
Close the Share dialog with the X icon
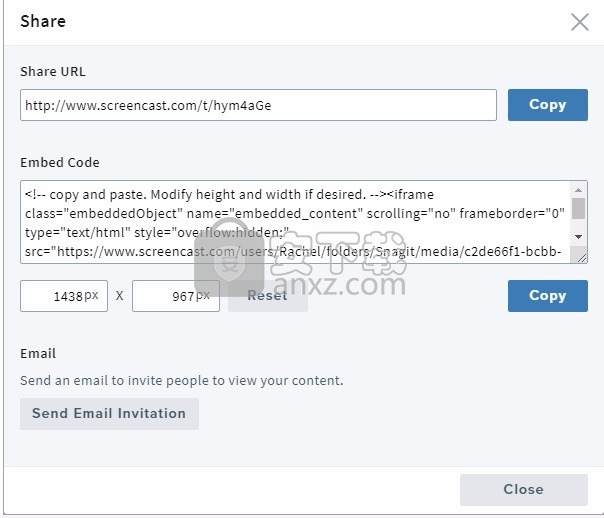pos(580,22)
